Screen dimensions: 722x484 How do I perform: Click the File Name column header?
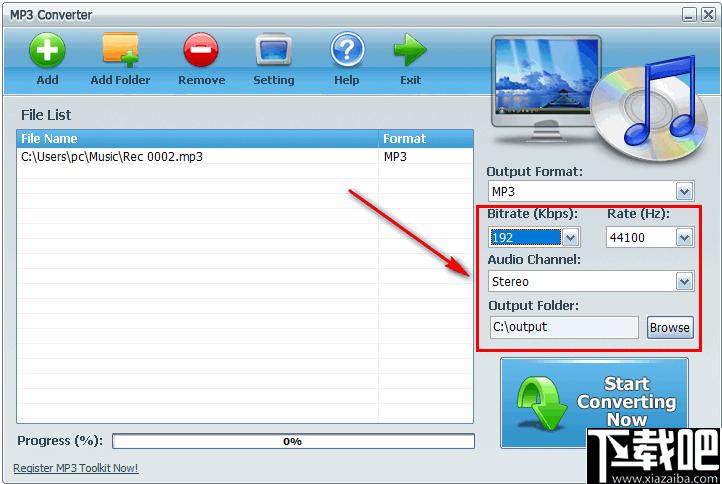[197, 139]
